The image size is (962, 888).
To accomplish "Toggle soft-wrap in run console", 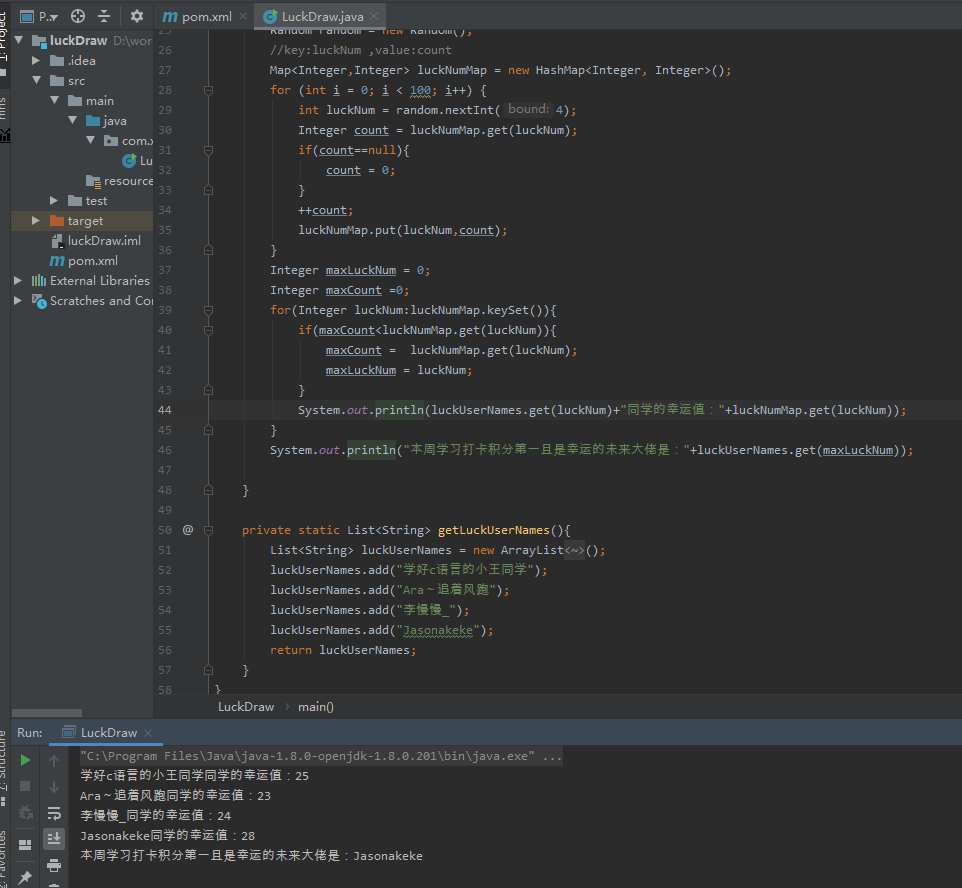I will tap(54, 813).
